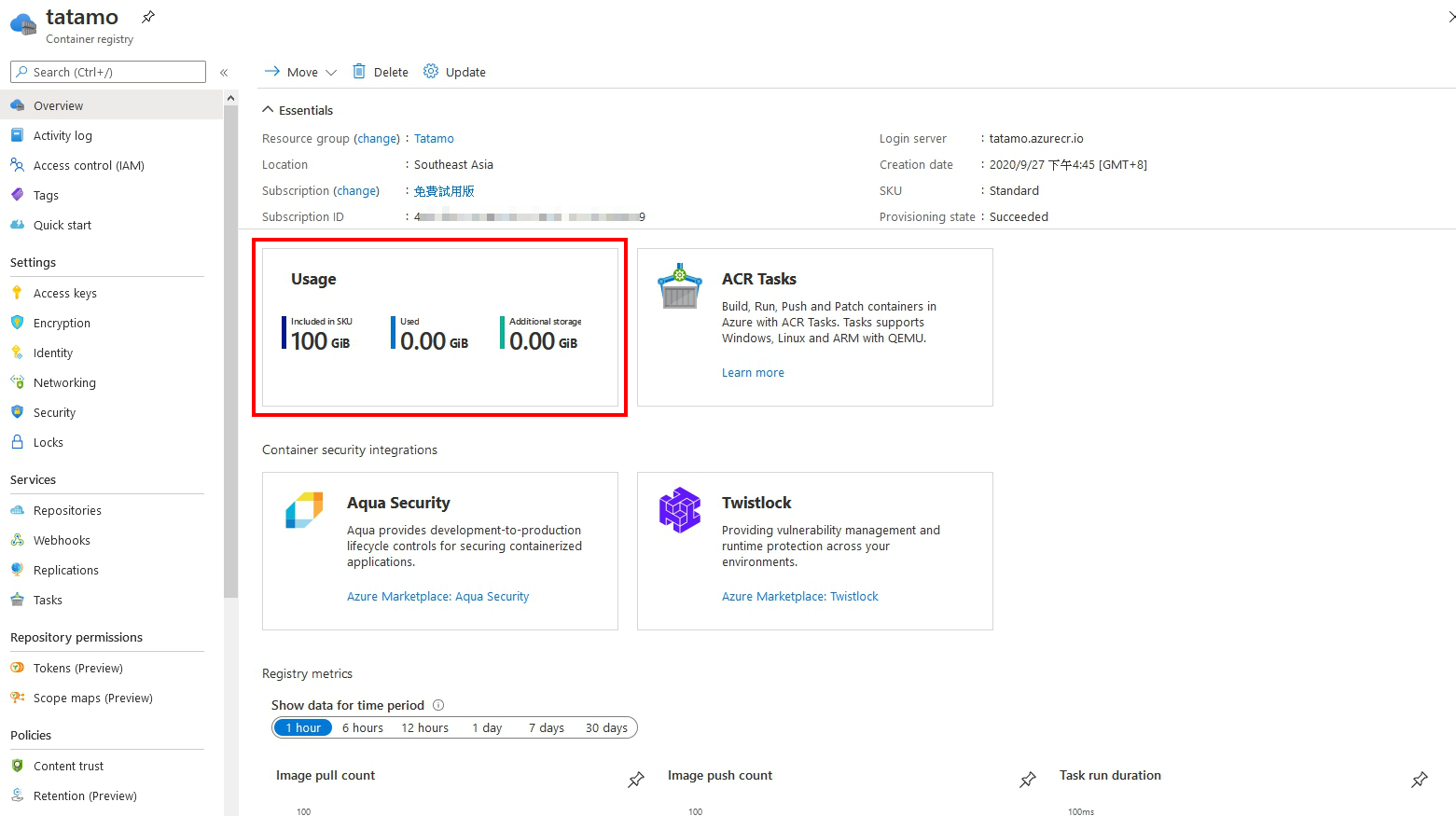1456x816 pixels.
Task: Click the ACR Tasks crane icon
Action: pos(680,285)
